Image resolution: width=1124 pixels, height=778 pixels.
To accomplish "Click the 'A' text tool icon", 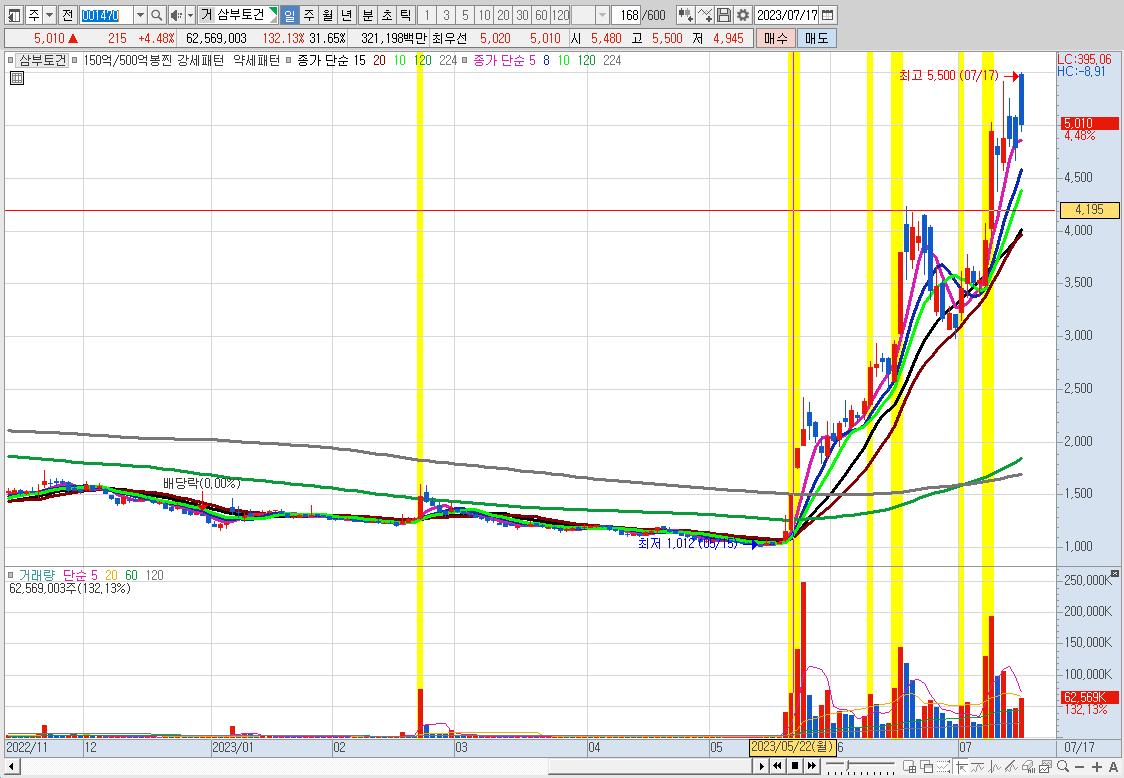I will pyautogui.click(x=1113, y=767).
